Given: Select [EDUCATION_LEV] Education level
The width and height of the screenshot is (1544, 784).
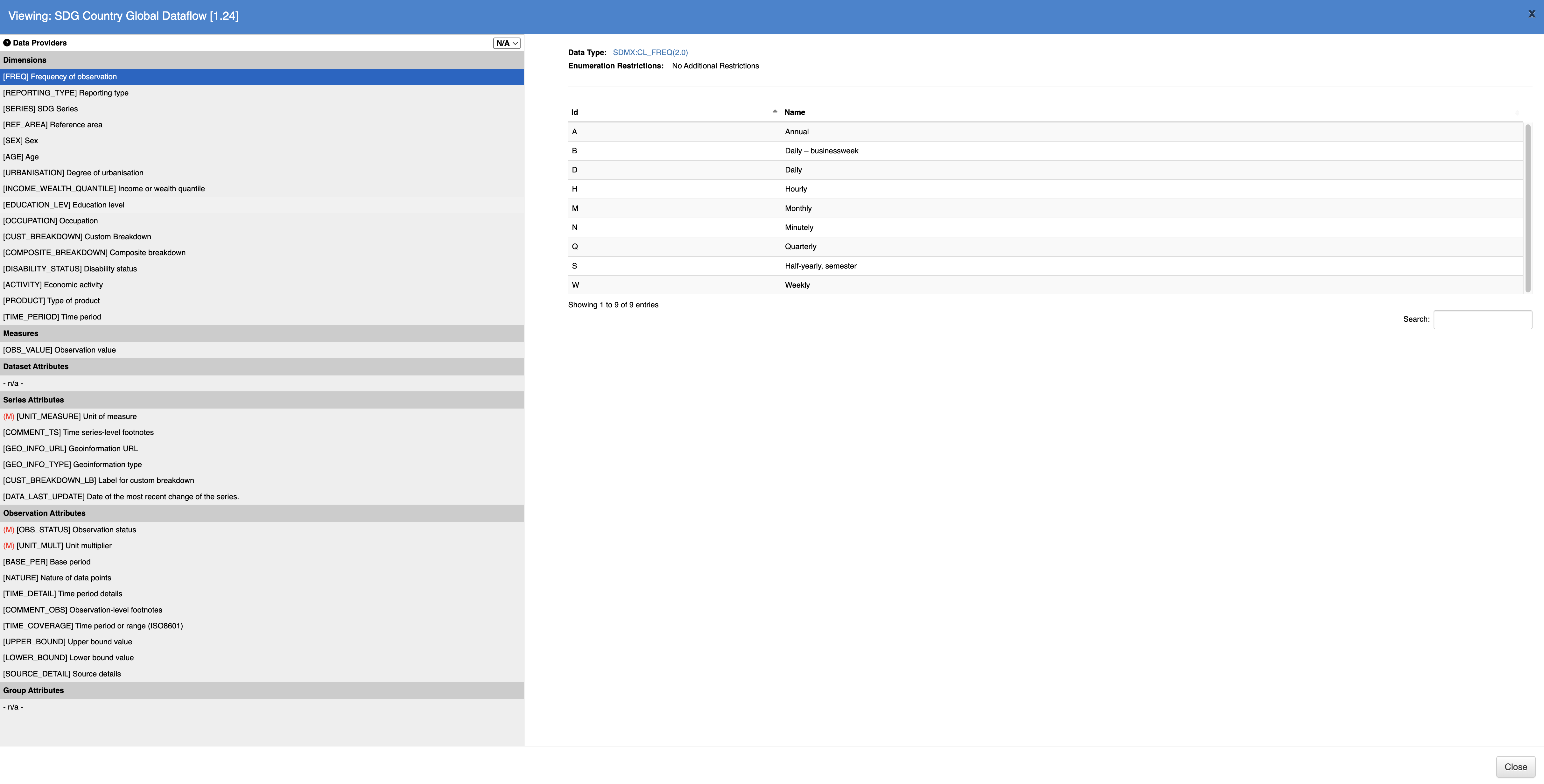Looking at the screenshot, I should 262,204.
